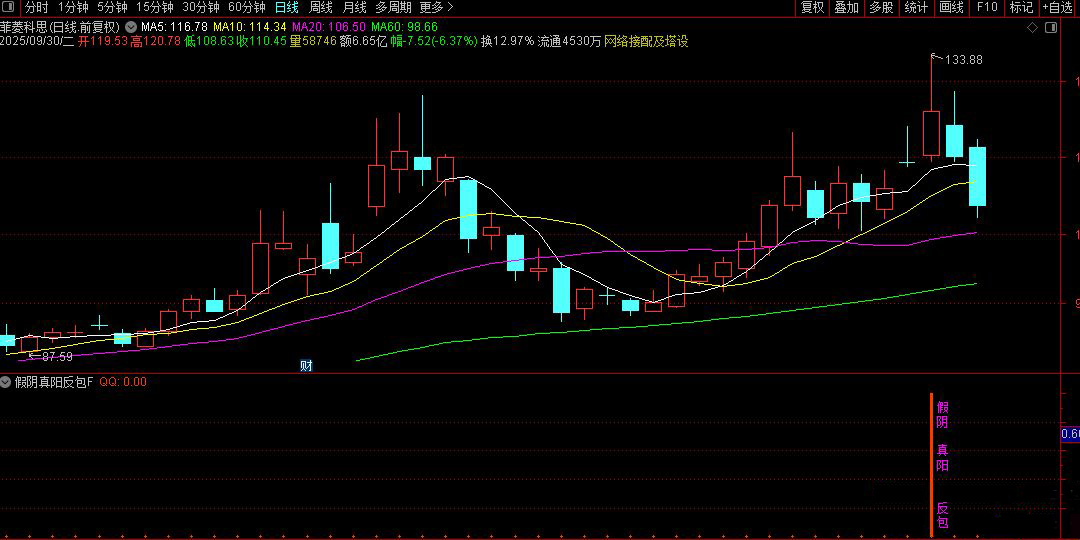Open the 统计 statistics tool
Viewport: 1080px width, 540px height.
coord(916,8)
